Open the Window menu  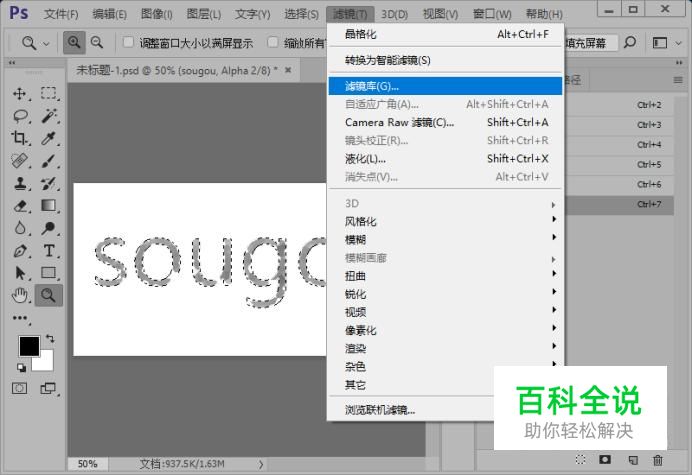[x=492, y=14]
